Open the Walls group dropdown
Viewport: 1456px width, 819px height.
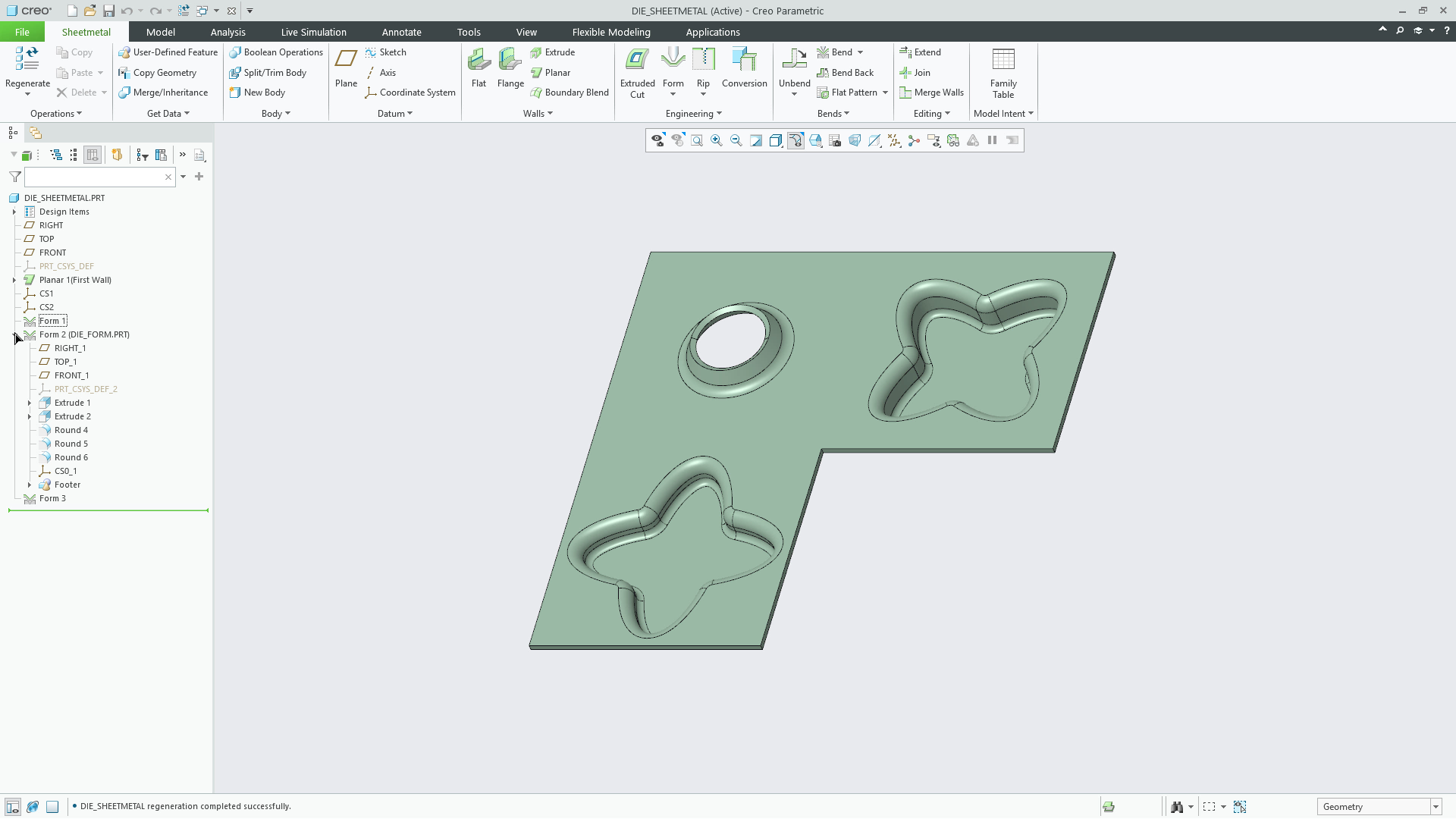(x=538, y=114)
